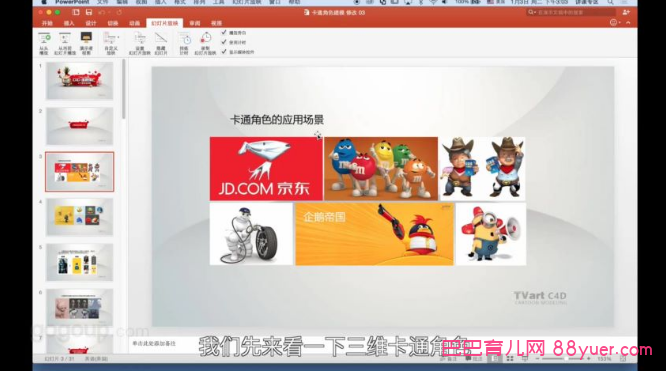Click the Share user icon

626,12
